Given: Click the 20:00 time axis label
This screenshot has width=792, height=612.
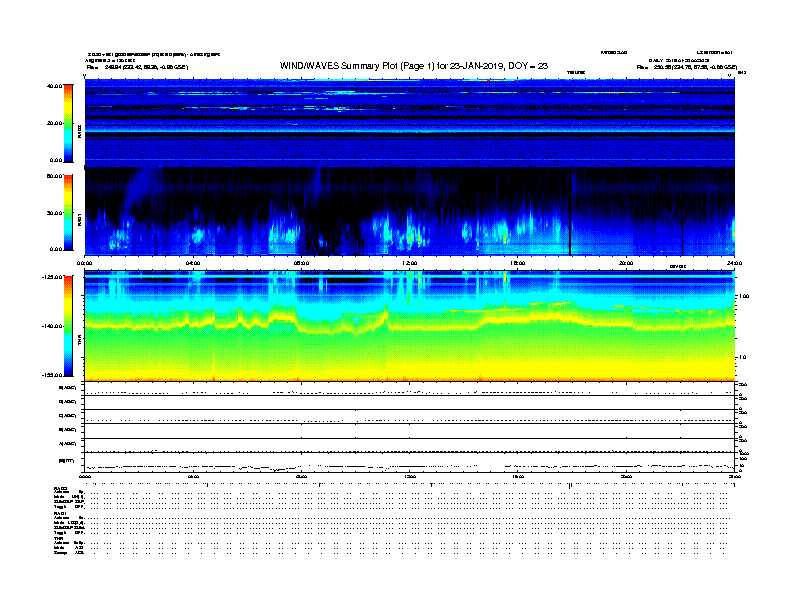Looking at the screenshot, I should pyautogui.click(x=626, y=263).
